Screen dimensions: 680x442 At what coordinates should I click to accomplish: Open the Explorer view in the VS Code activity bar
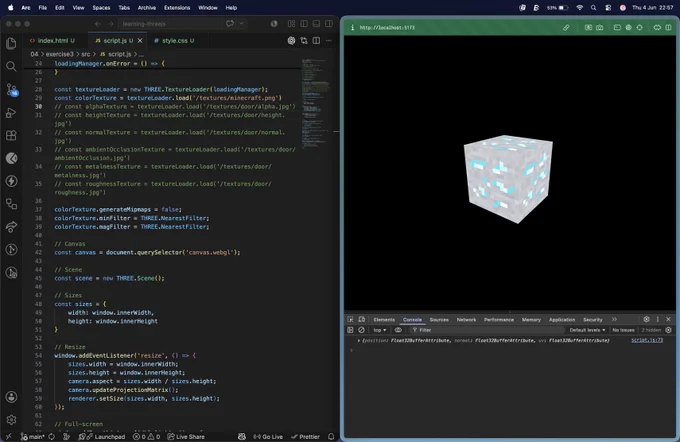11,43
